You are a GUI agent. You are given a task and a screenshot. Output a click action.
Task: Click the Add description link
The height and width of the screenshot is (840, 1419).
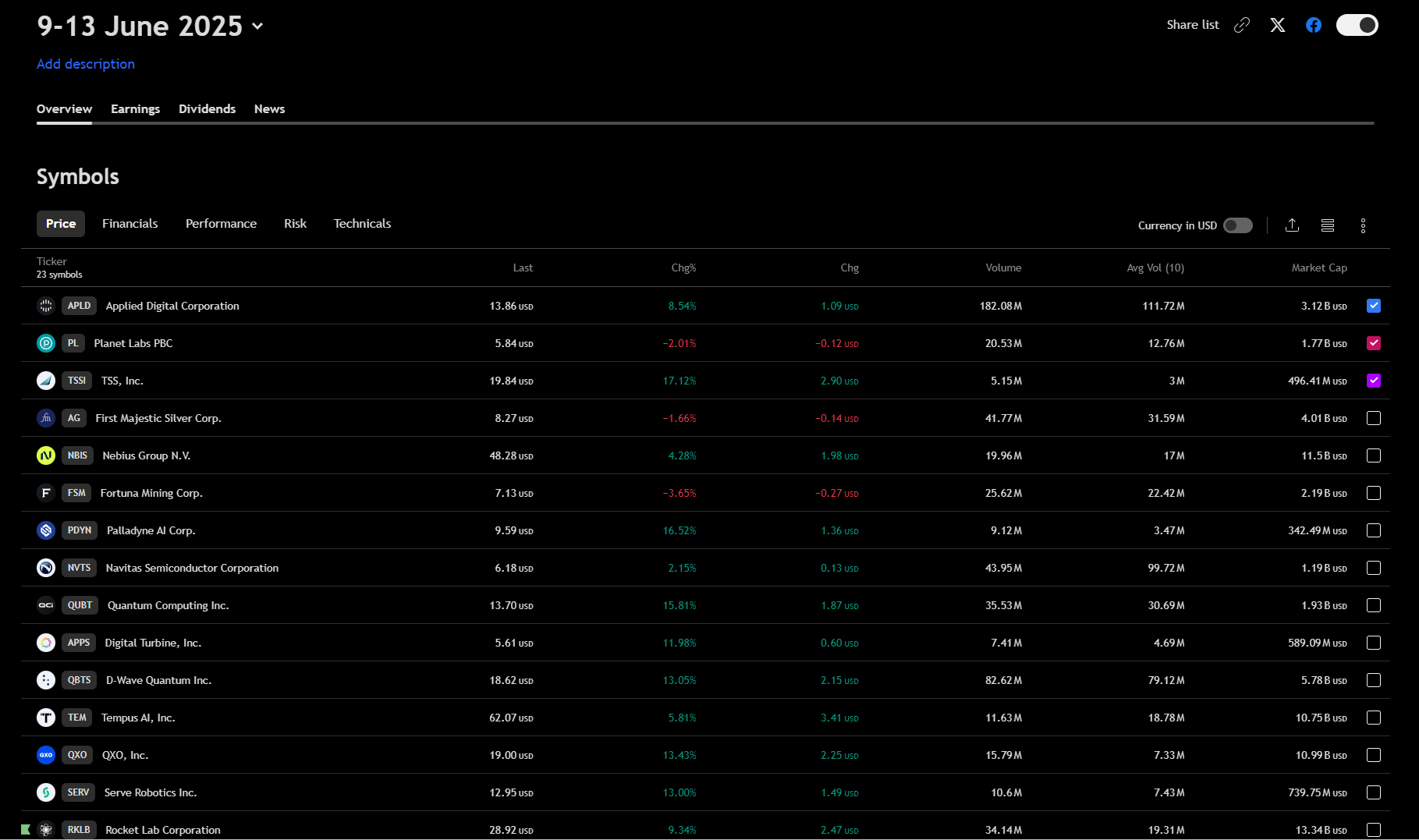pos(86,64)
